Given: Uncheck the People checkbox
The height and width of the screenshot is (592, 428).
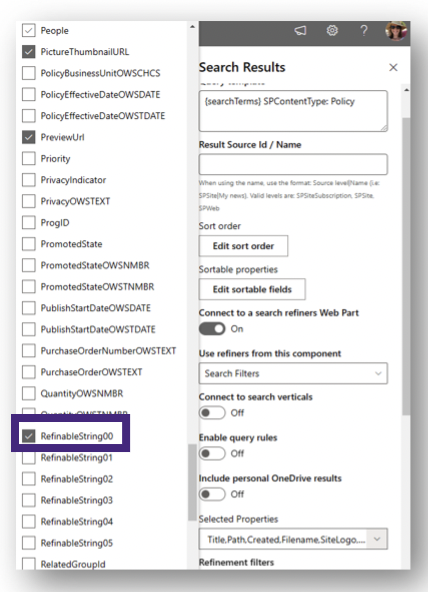Looking at the screenshot, I should coord(29,31).
